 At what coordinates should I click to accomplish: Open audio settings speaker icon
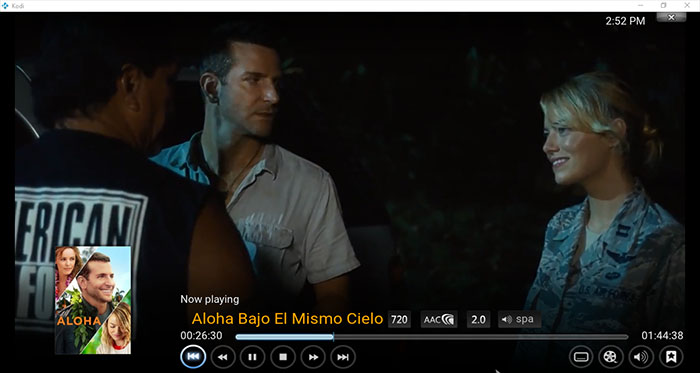641,356
